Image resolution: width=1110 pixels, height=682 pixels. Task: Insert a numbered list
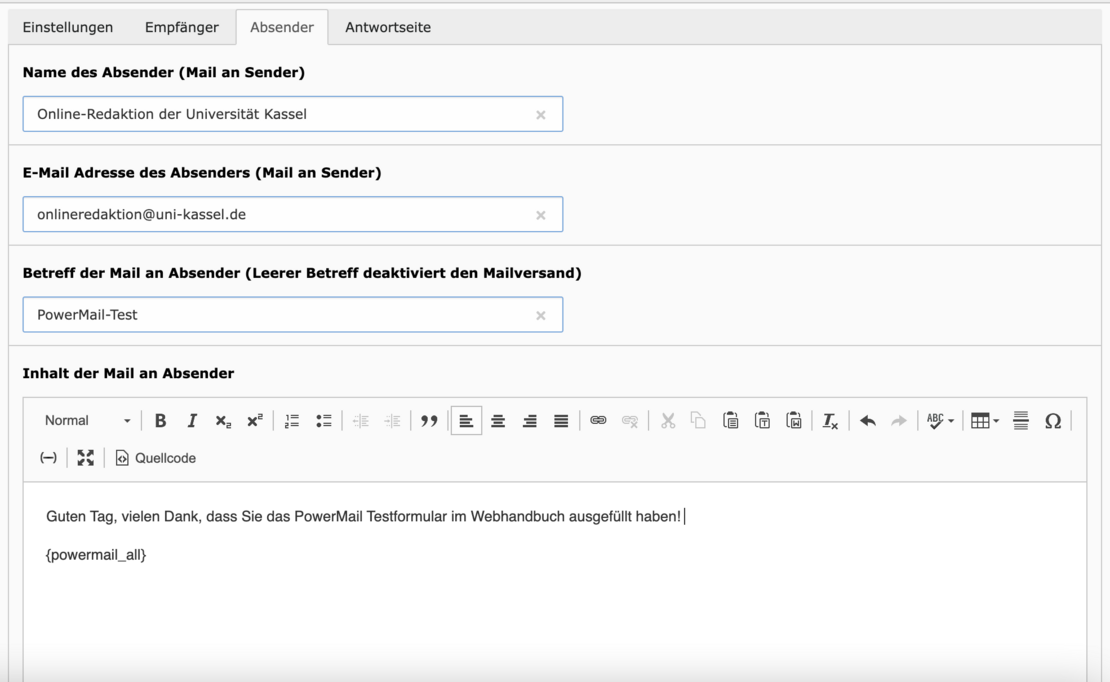293,421
